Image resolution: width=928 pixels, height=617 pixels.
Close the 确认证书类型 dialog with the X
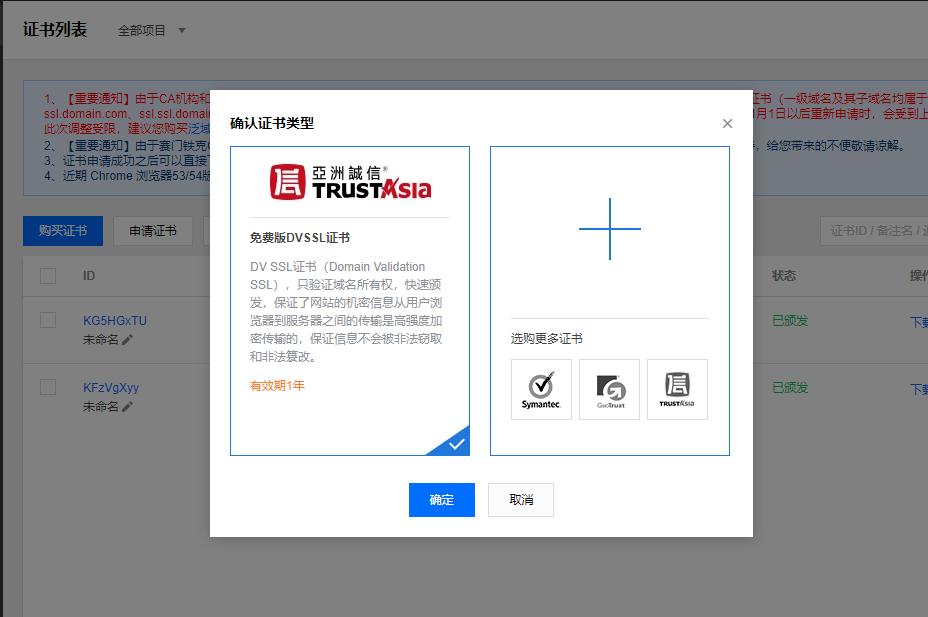coord(727,123)
